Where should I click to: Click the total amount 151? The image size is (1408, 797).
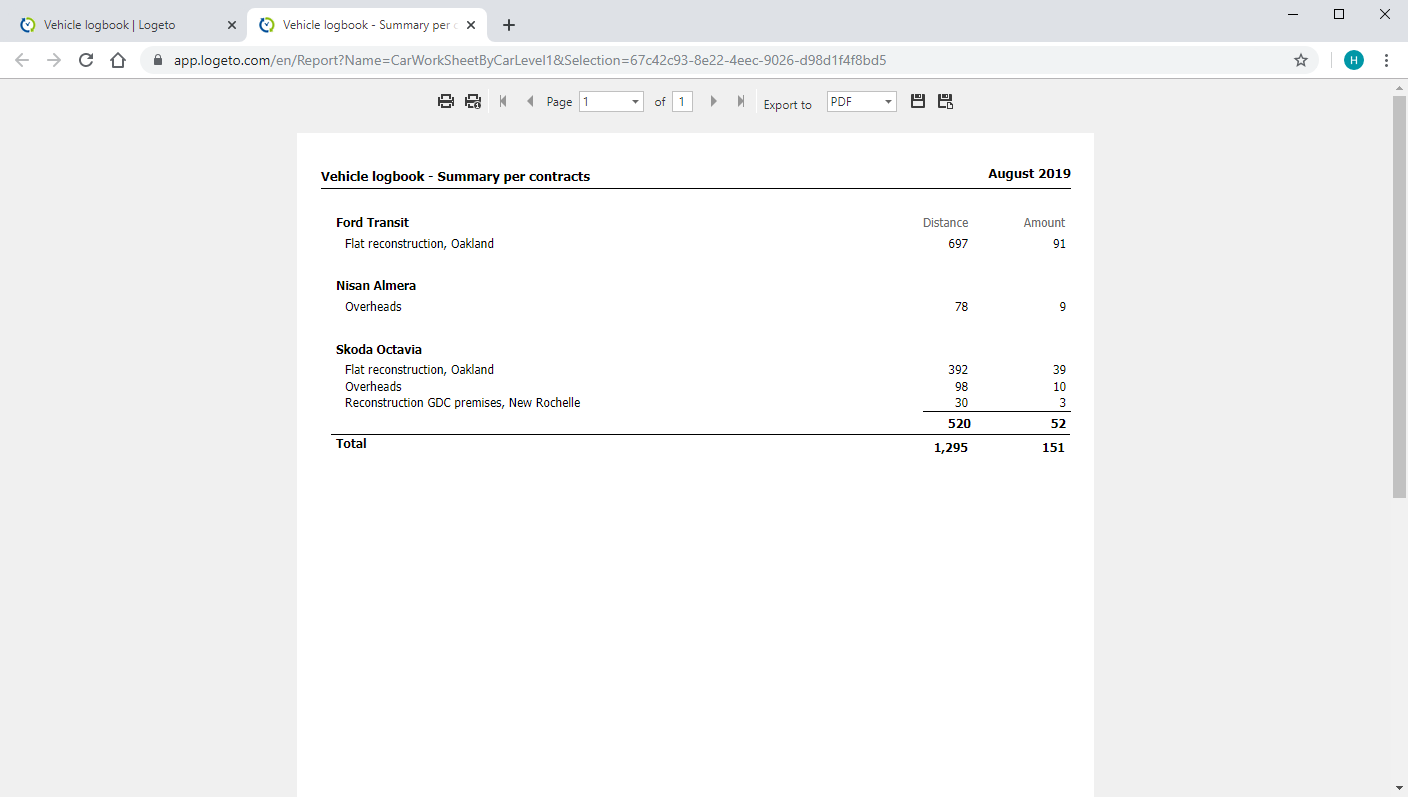point(1053,448)
